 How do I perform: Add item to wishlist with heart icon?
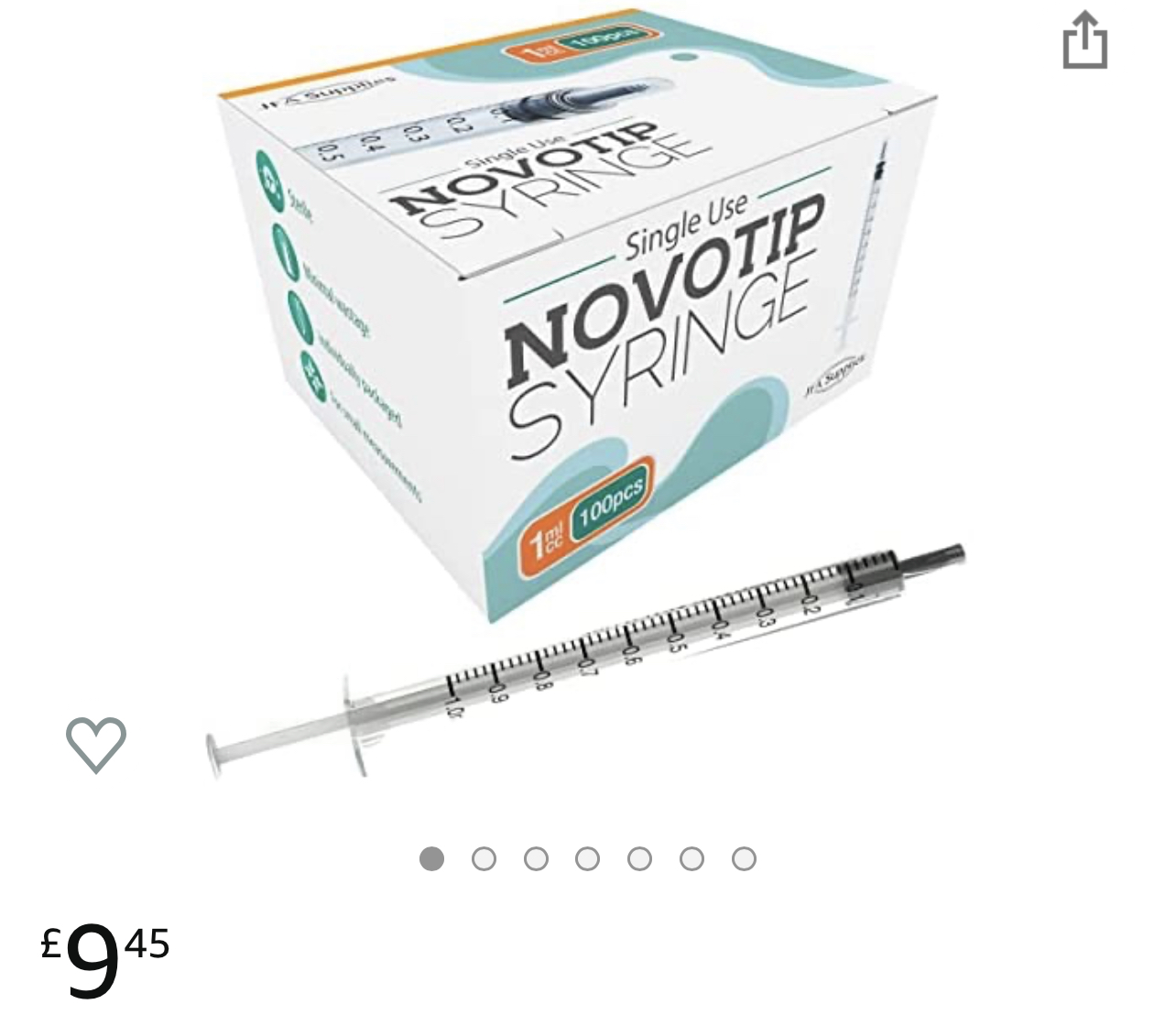(x=96, y=744)
